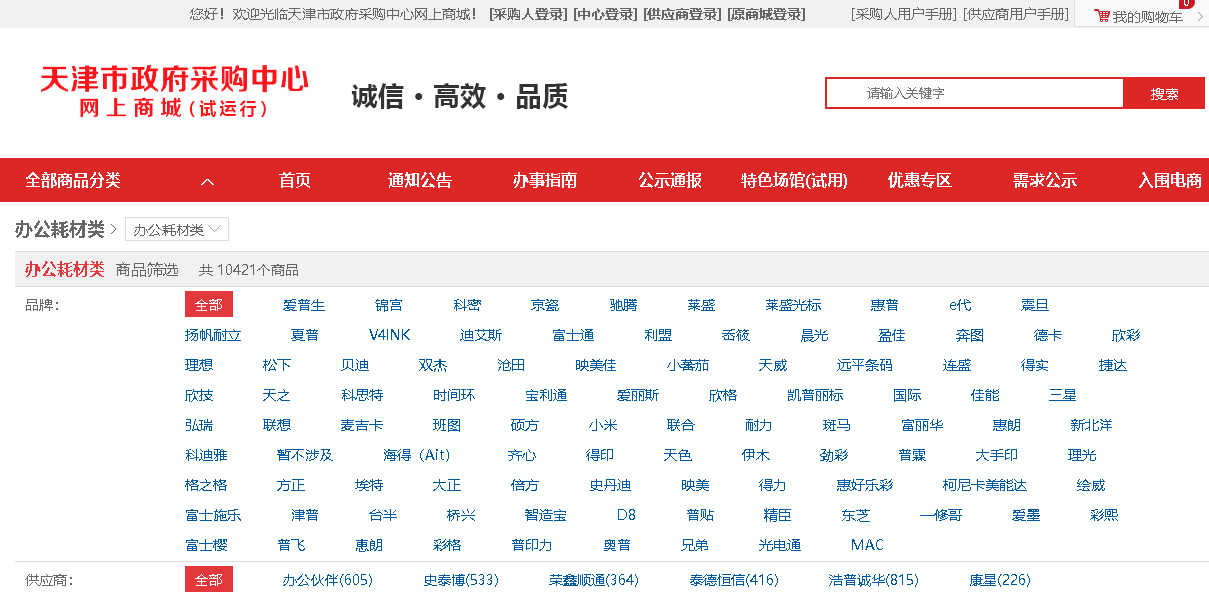Screen dimensions: 1209x608
Task: Filter by brand 京瓷
Action: [545, 306]
